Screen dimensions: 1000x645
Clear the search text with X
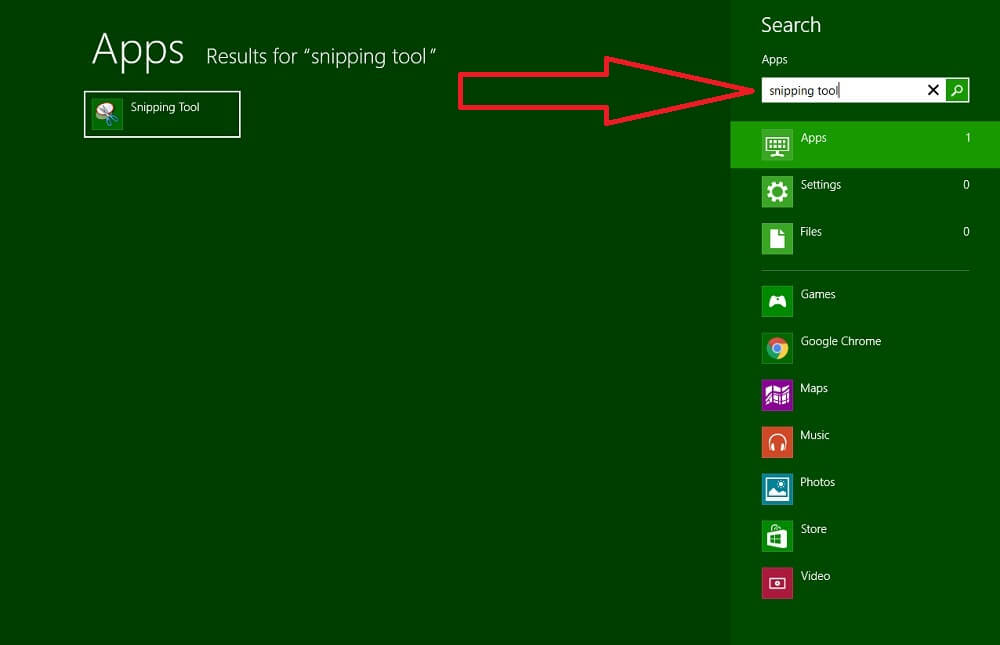(x=933, y=90)
